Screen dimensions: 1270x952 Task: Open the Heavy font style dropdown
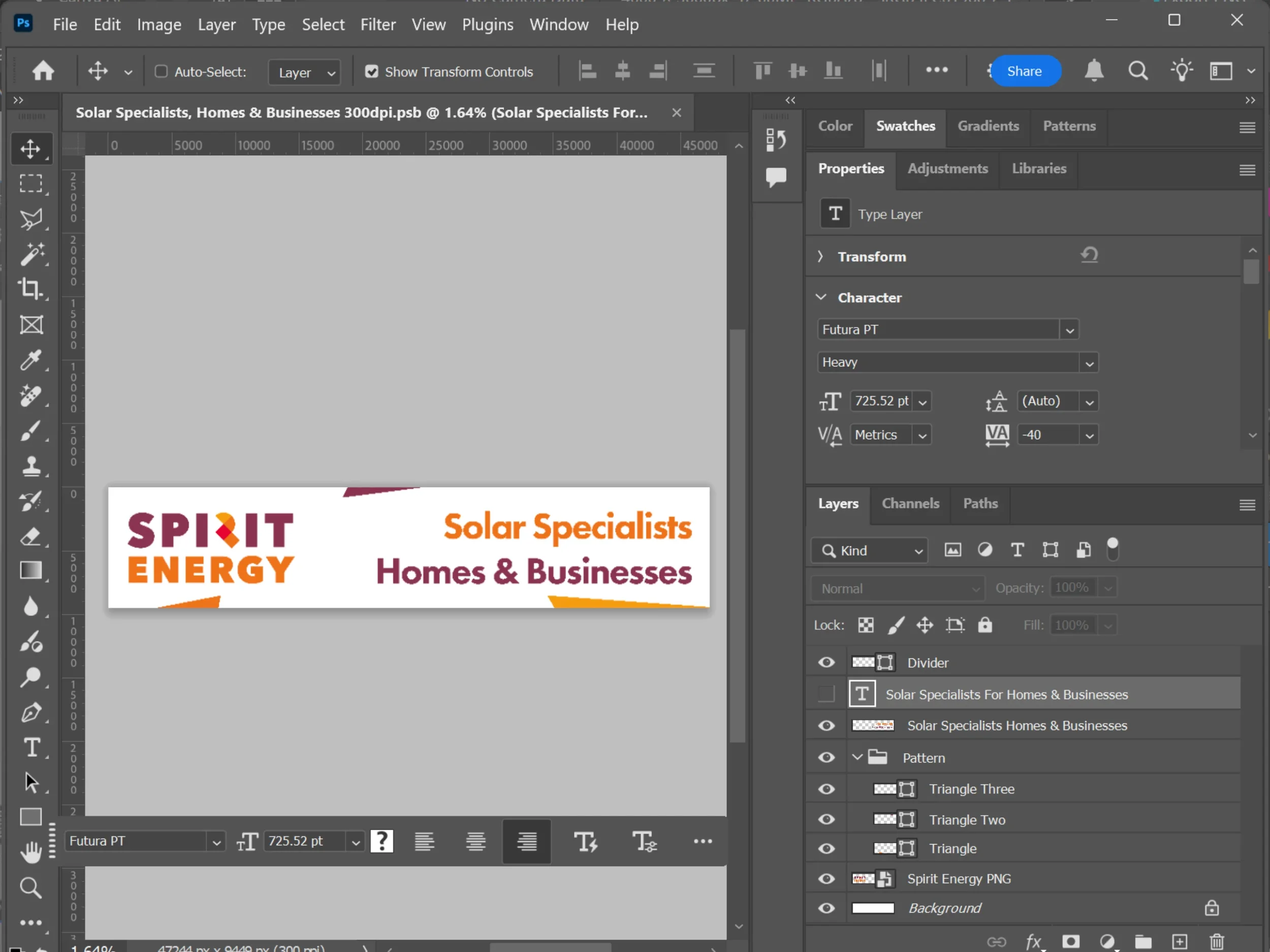coord(1089,363)
